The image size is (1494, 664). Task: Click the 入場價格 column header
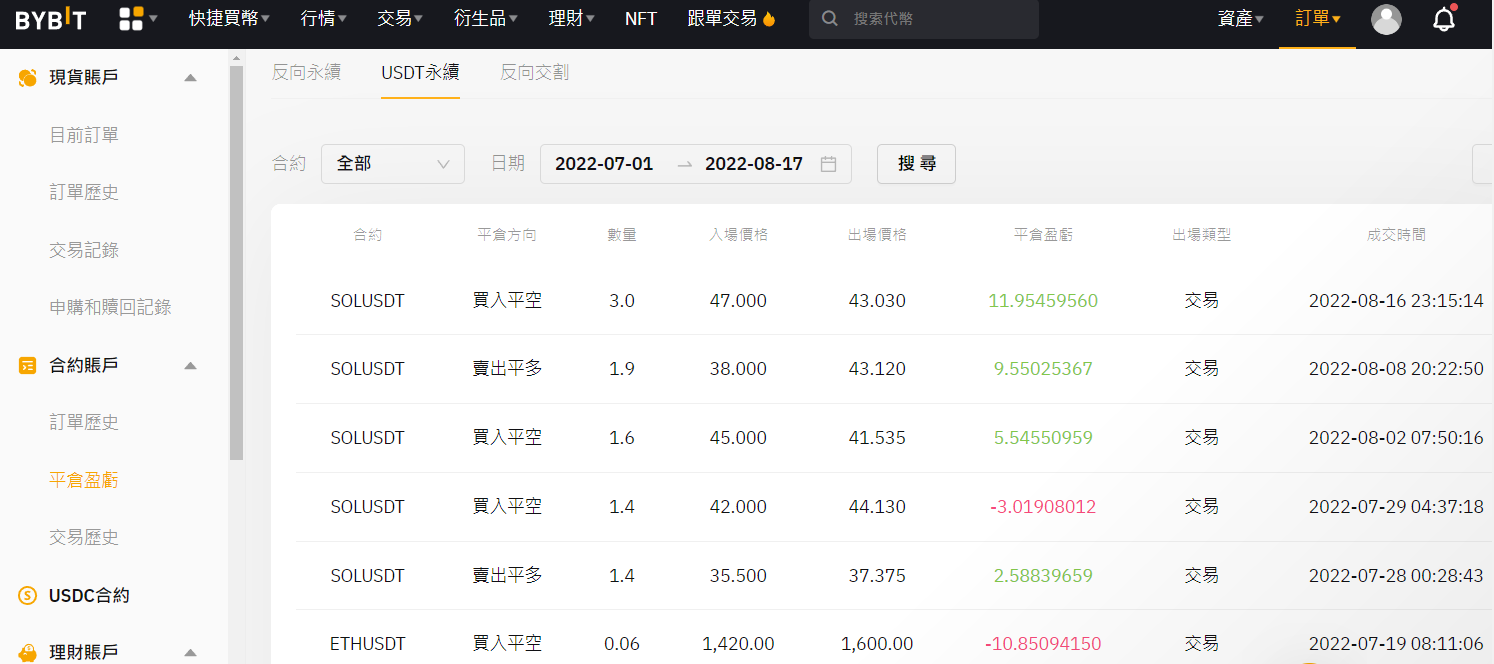[x=738, y=235]
